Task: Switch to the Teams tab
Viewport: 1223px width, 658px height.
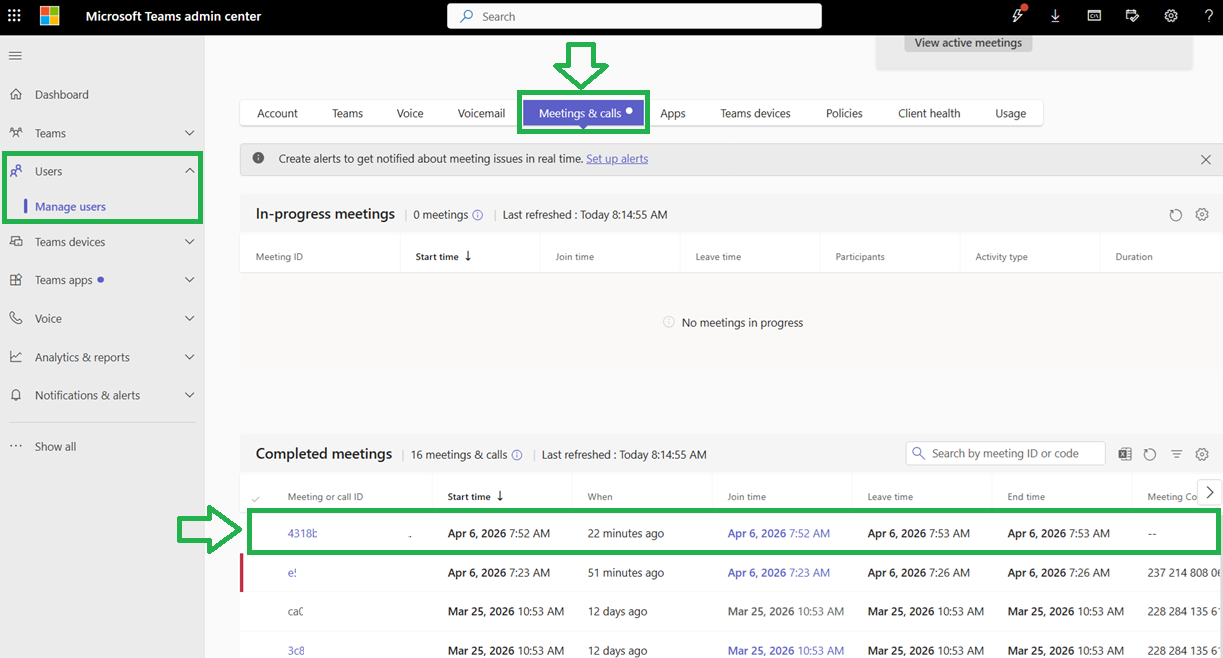Action: click(x=348, y=113)
